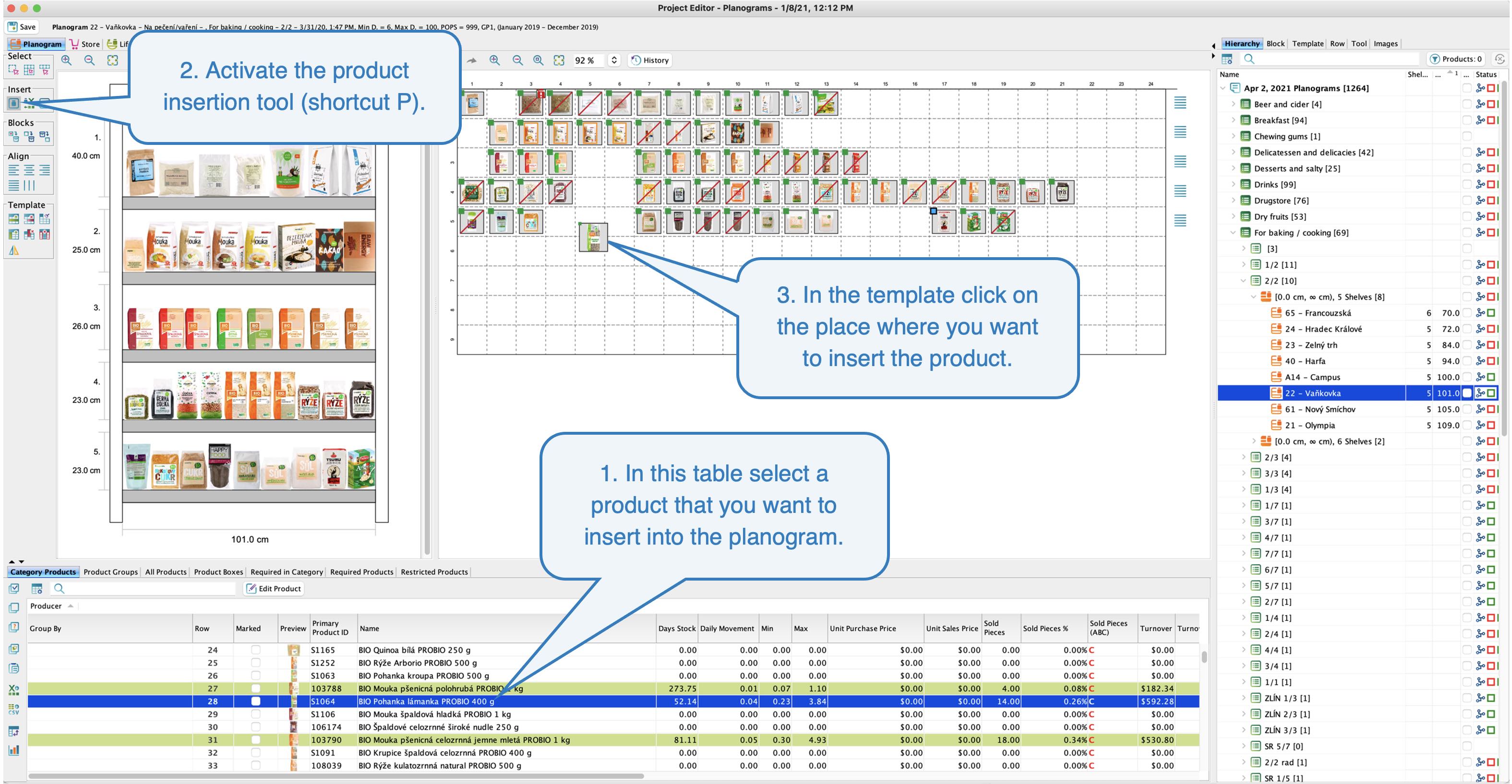Image resolution: width=1512 pixels, height=784 pixels.
Task: Check the box next to 65 – Francouzská
Action: click(x=1467, y=313)
